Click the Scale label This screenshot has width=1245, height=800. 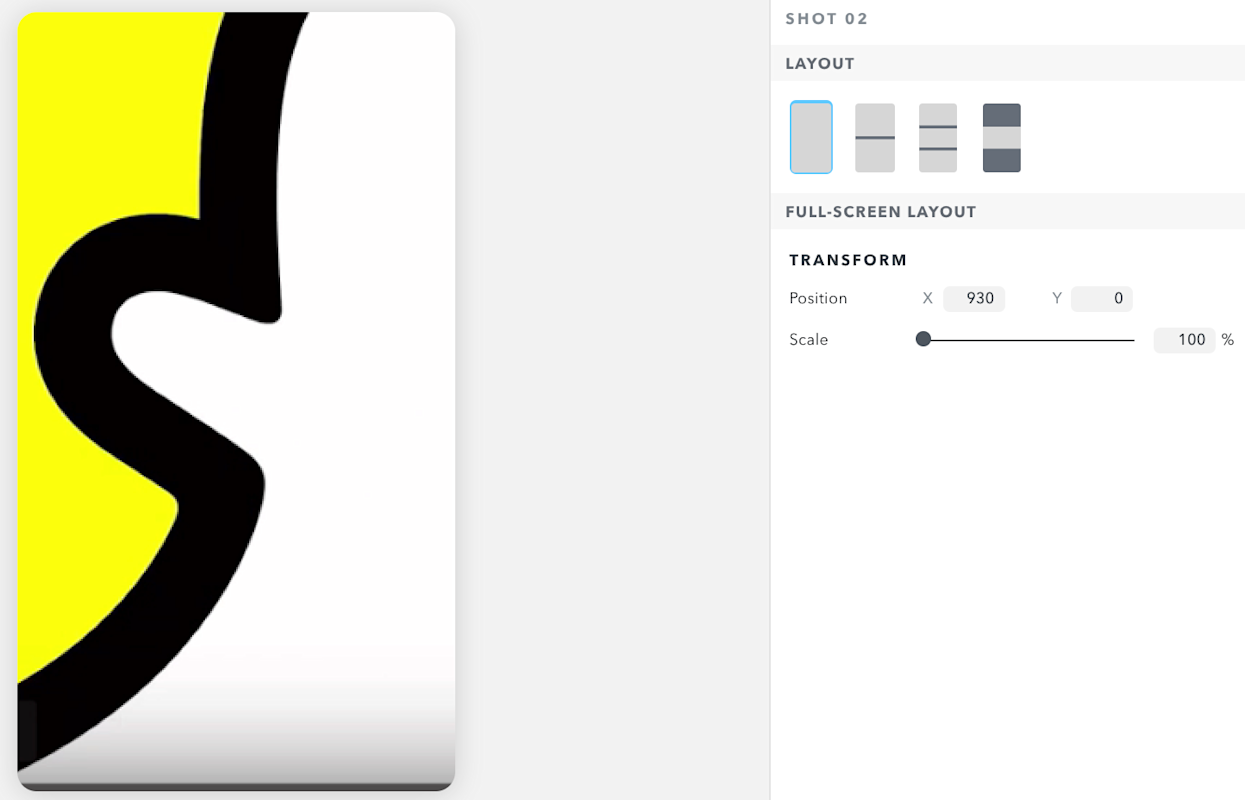[x=809, y=340]
